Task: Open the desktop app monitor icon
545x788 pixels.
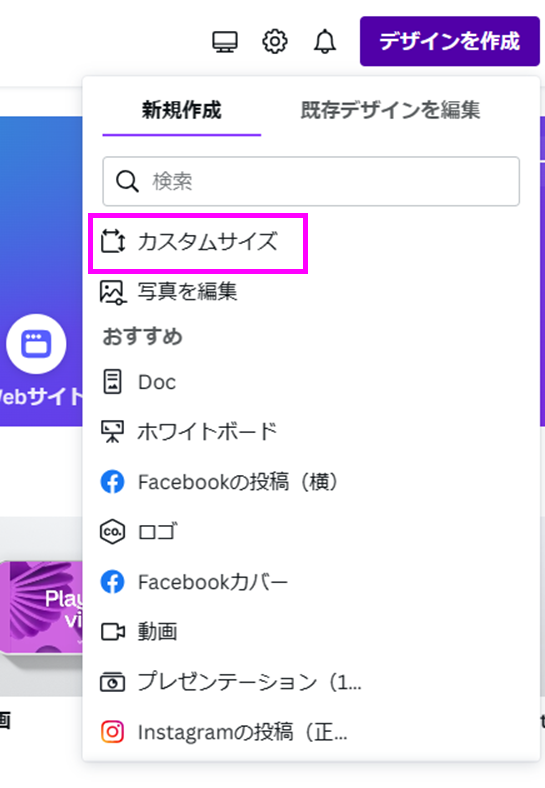Action: [x=225, y=42]
